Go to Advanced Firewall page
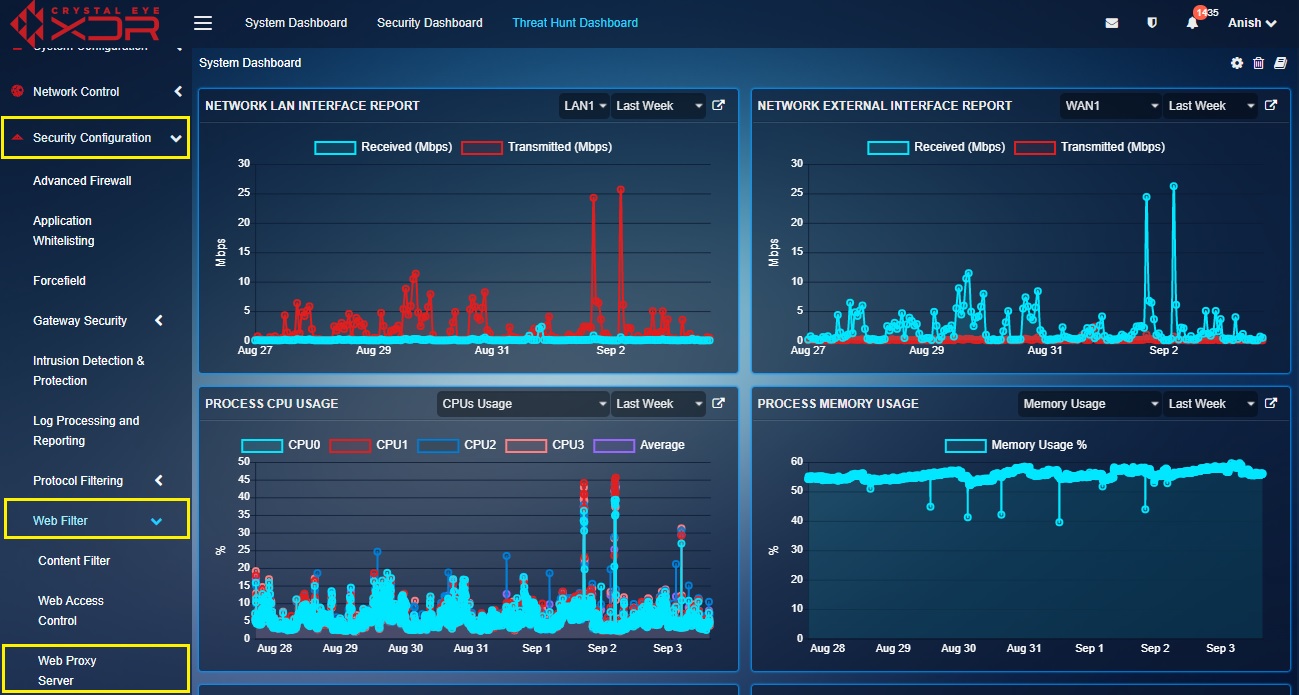This screenshot has width=1299, height=695. pyautogui.click(x=82, y=181)
